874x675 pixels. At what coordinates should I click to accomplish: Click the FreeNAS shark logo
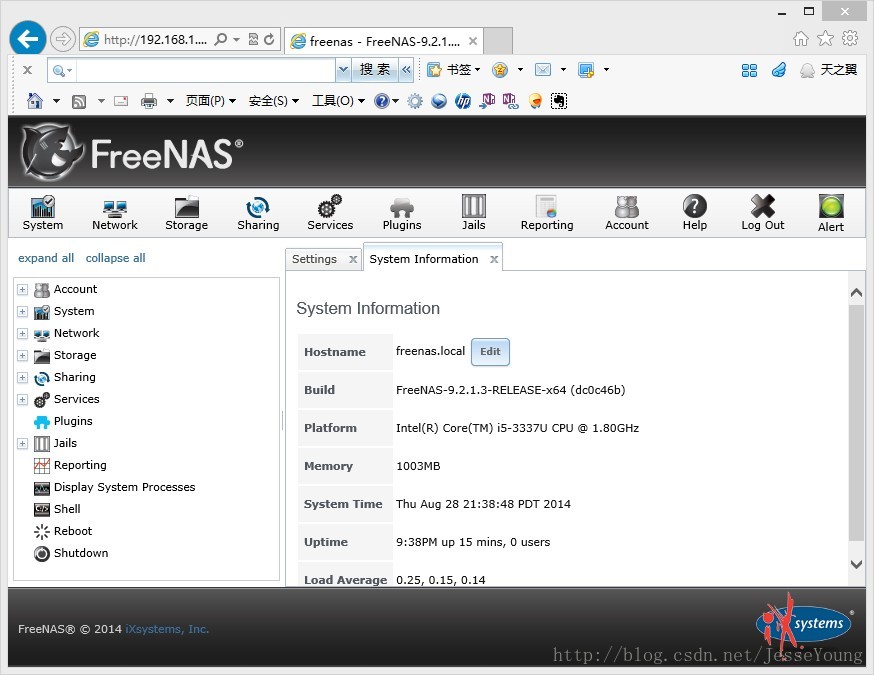tap(51, 152)
